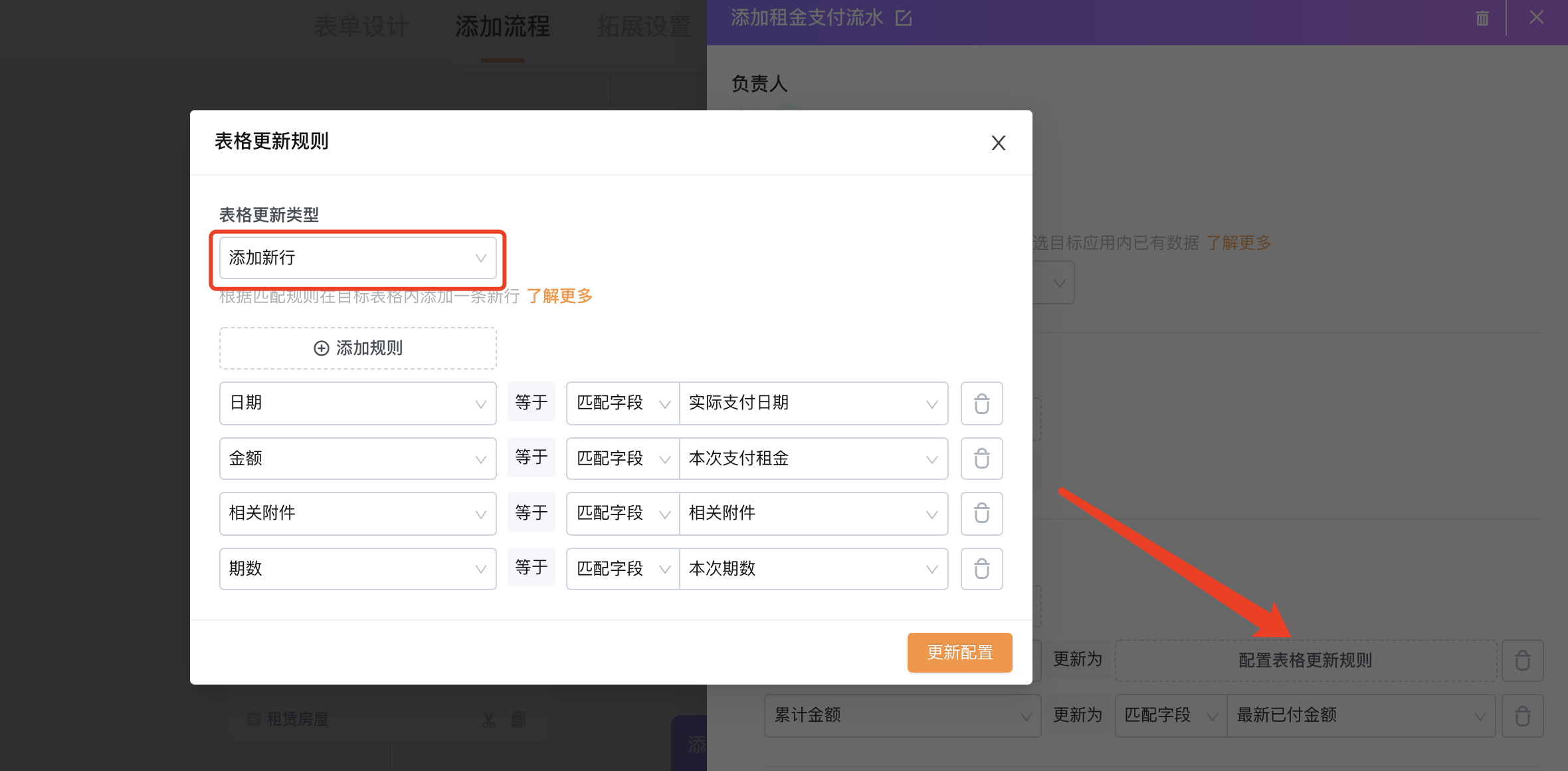Viewport: 1568px width, 771px height.
Task: Delete the 累计金额 update row
Action: 1523,716
